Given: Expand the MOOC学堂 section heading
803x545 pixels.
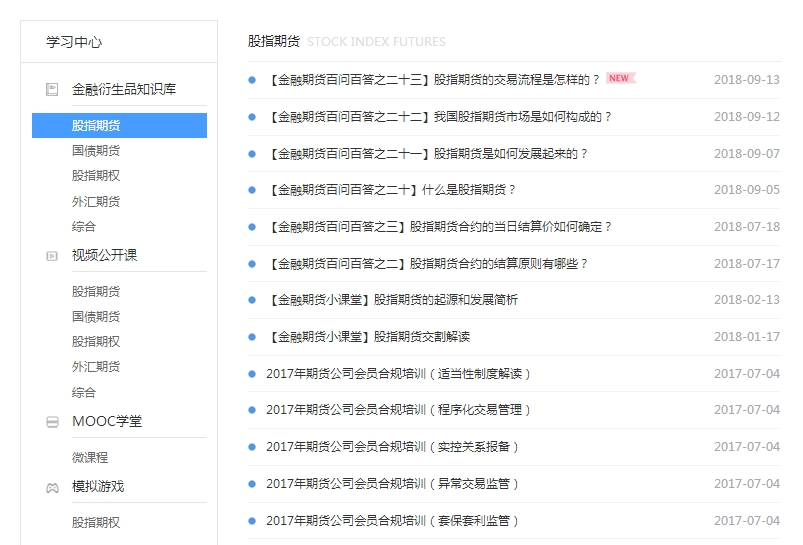Looking at the screenshot, I should pyautogui.click(x=107, y=421).
